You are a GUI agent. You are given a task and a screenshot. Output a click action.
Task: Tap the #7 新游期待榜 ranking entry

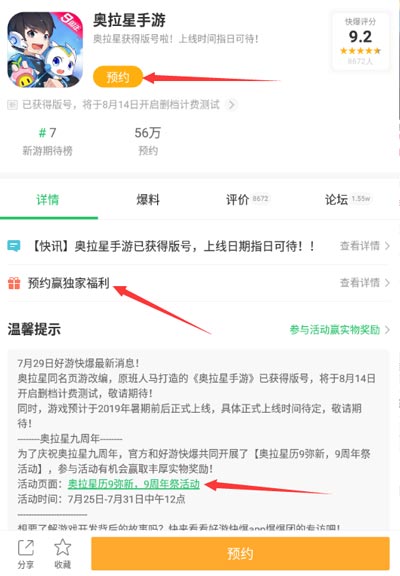tap(48, 141)
